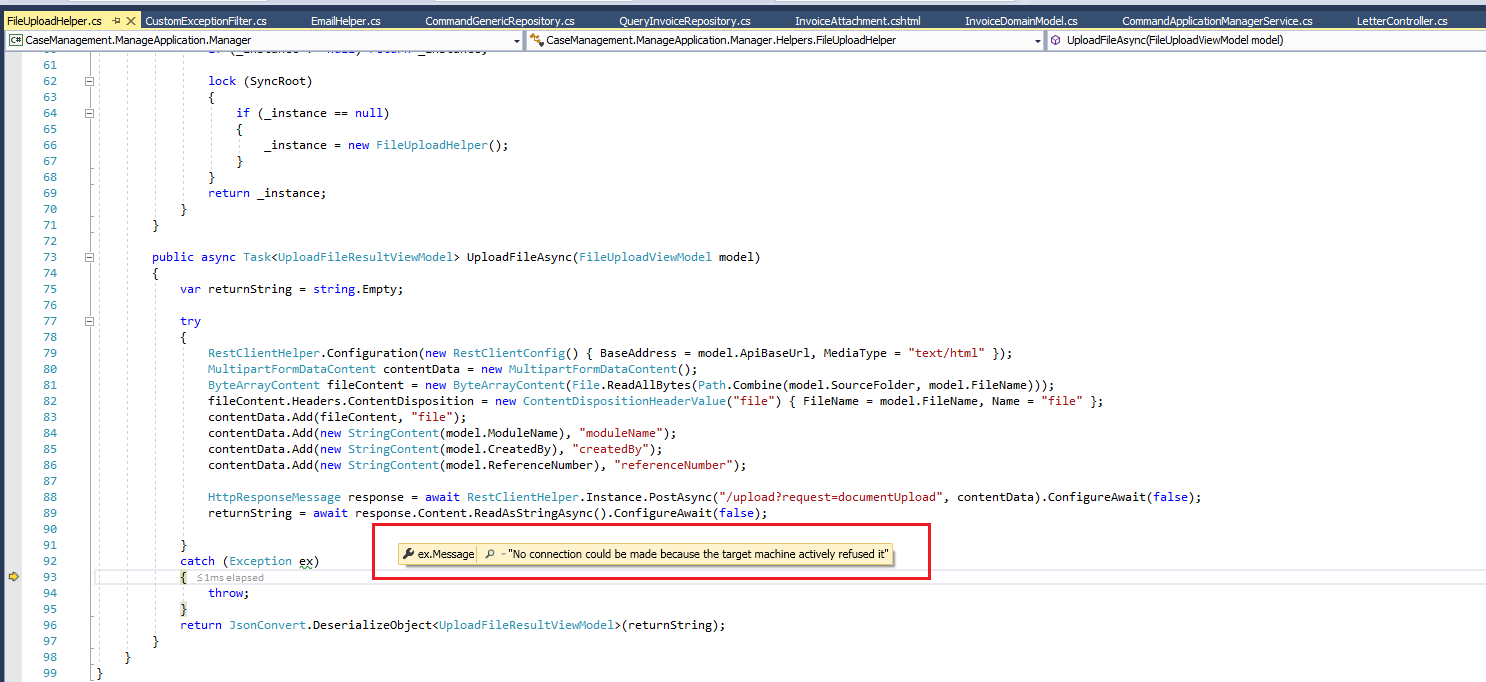Pin the FileUploadHelper.cs tab
Image resolution: width=1486 pixels, height=682 pixels.
point(117,21)
